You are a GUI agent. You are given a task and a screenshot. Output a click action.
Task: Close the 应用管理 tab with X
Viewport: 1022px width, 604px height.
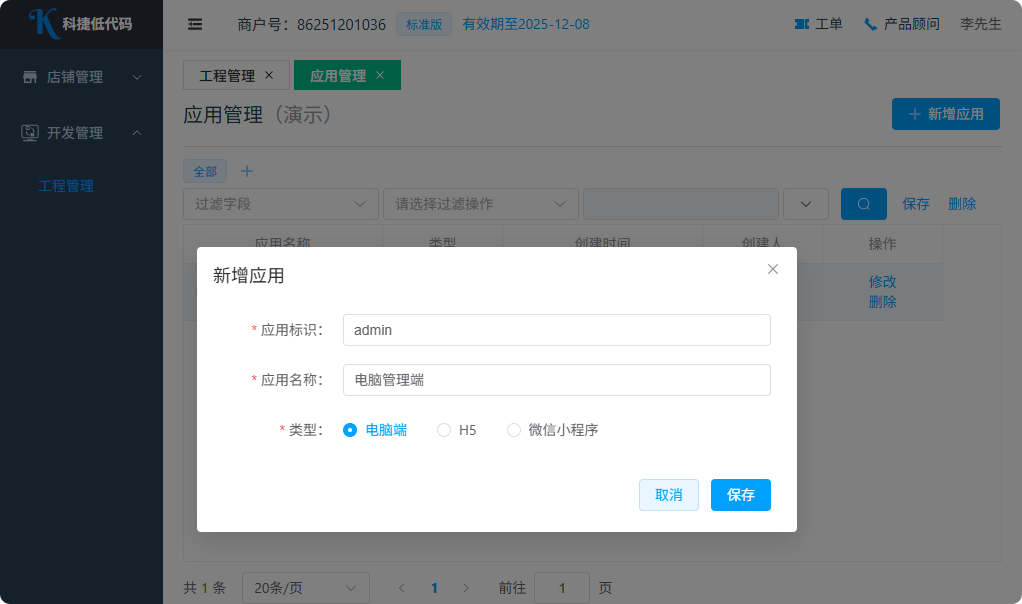pyautogui.click(x=380, y=75)
